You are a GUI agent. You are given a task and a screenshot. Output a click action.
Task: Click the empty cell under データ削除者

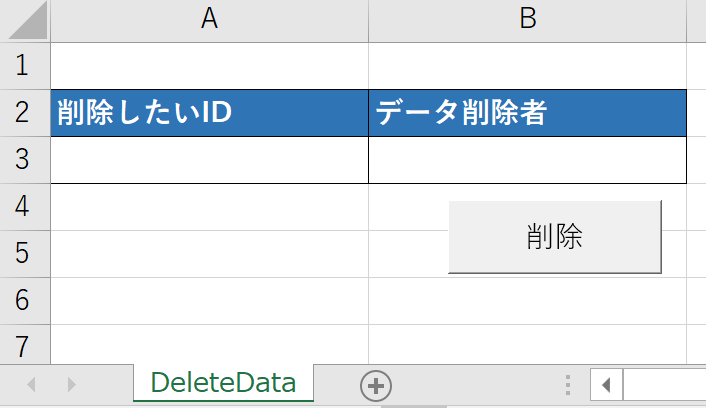pyautogui.click(x=527, y=160)
